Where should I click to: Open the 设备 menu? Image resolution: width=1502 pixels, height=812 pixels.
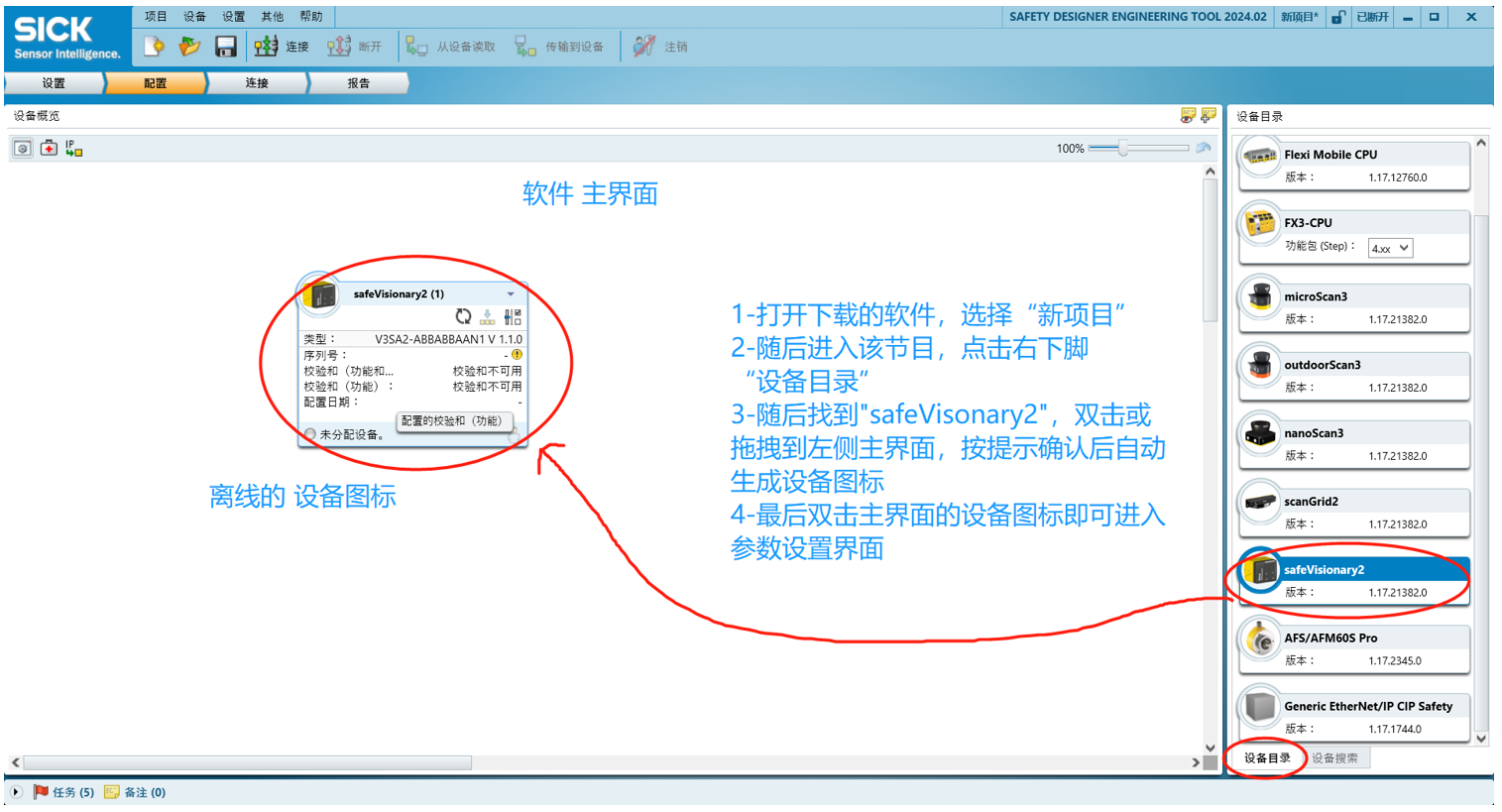[194, 16]
